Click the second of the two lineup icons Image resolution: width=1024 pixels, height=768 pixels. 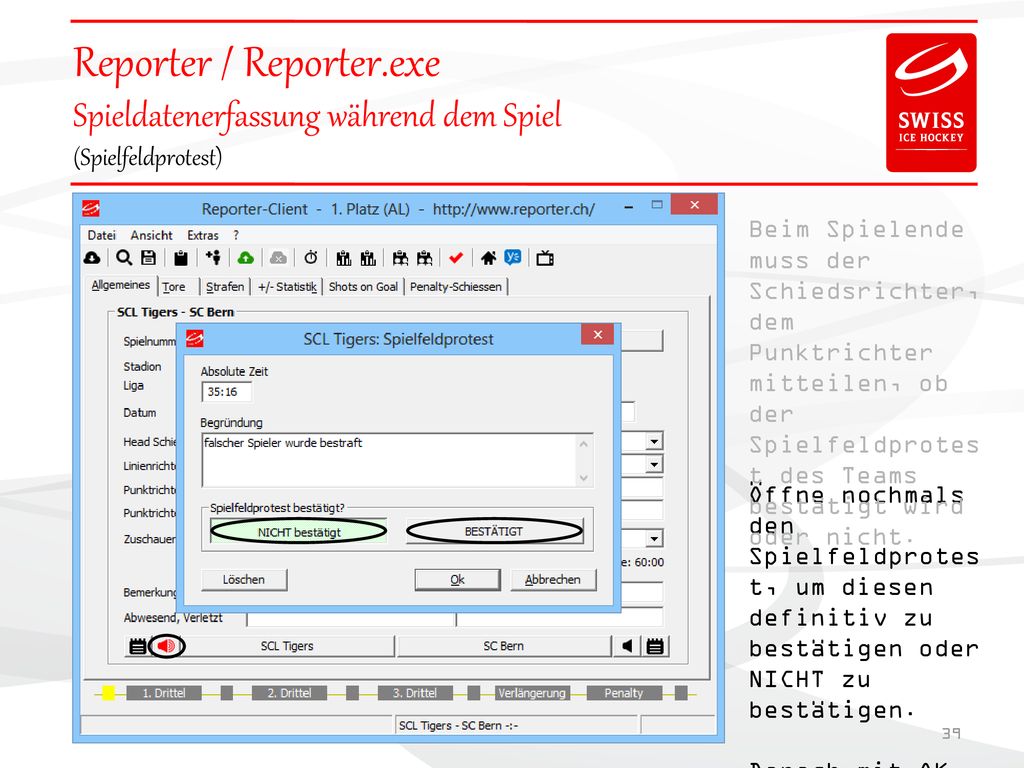coord(368,259)
